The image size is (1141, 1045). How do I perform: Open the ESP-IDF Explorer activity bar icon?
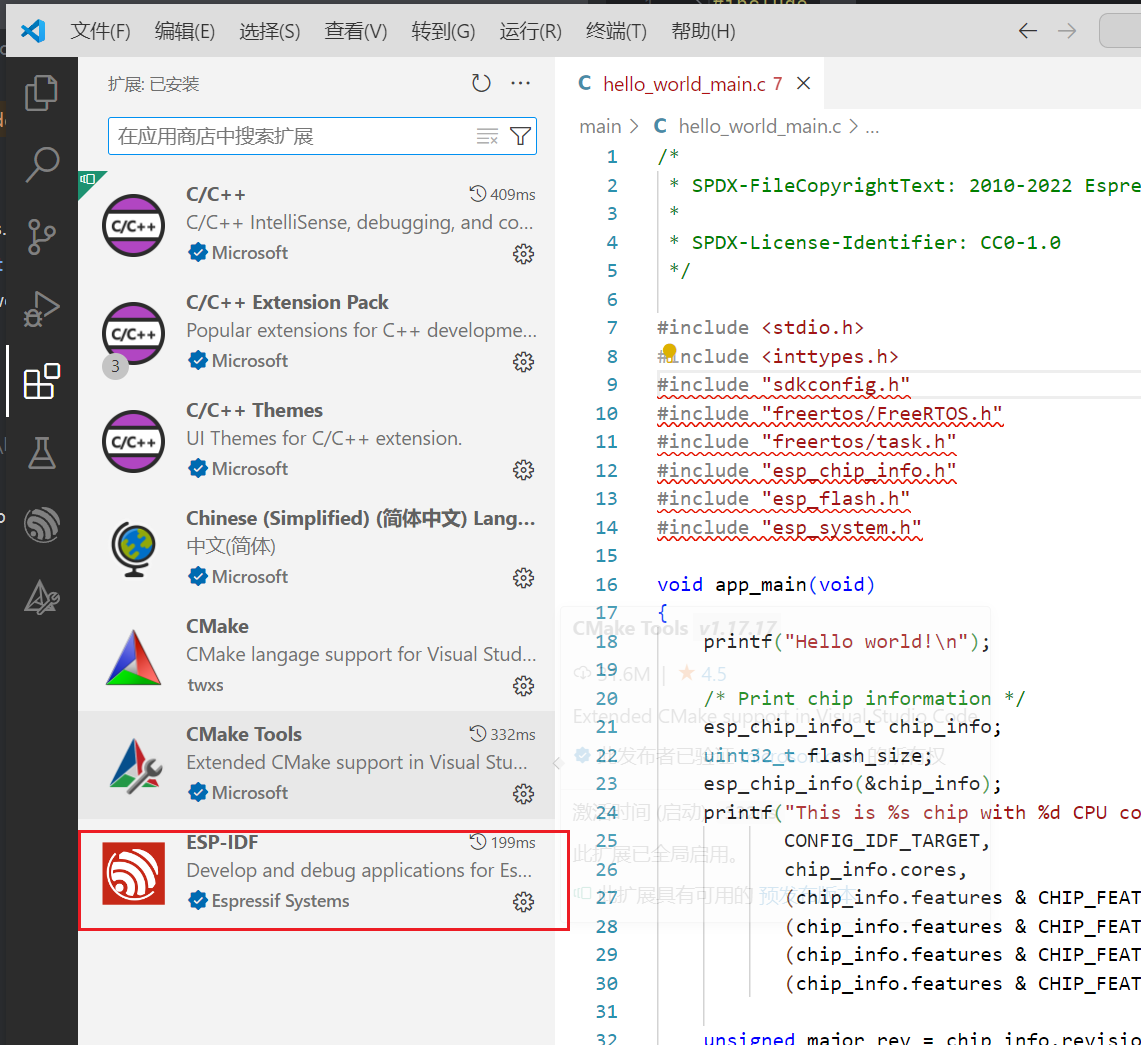41,525
